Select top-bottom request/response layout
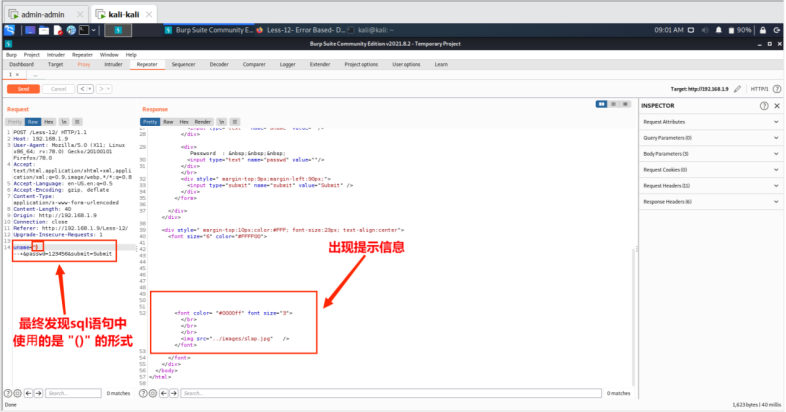This screenshot has width=786, height=412. tap(613, 104)
